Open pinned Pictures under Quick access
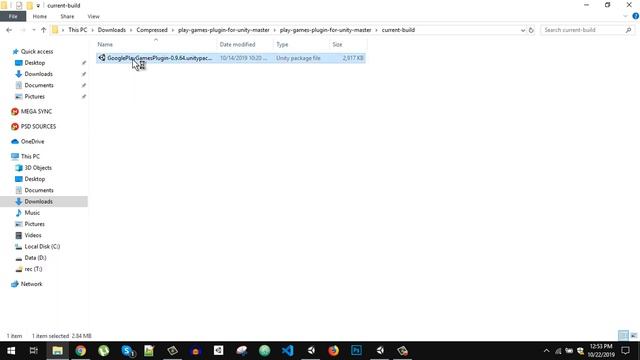The width and height of the screenshot is (640, 360). pos(34,97)
